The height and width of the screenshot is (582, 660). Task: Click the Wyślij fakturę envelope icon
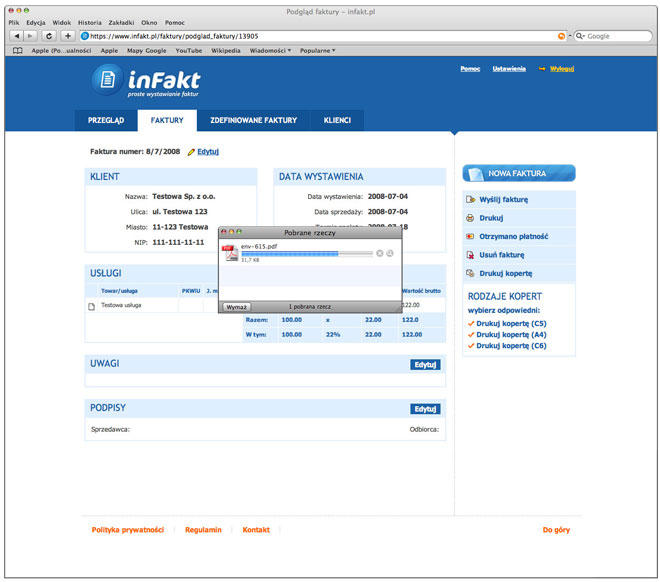[470, 199]
